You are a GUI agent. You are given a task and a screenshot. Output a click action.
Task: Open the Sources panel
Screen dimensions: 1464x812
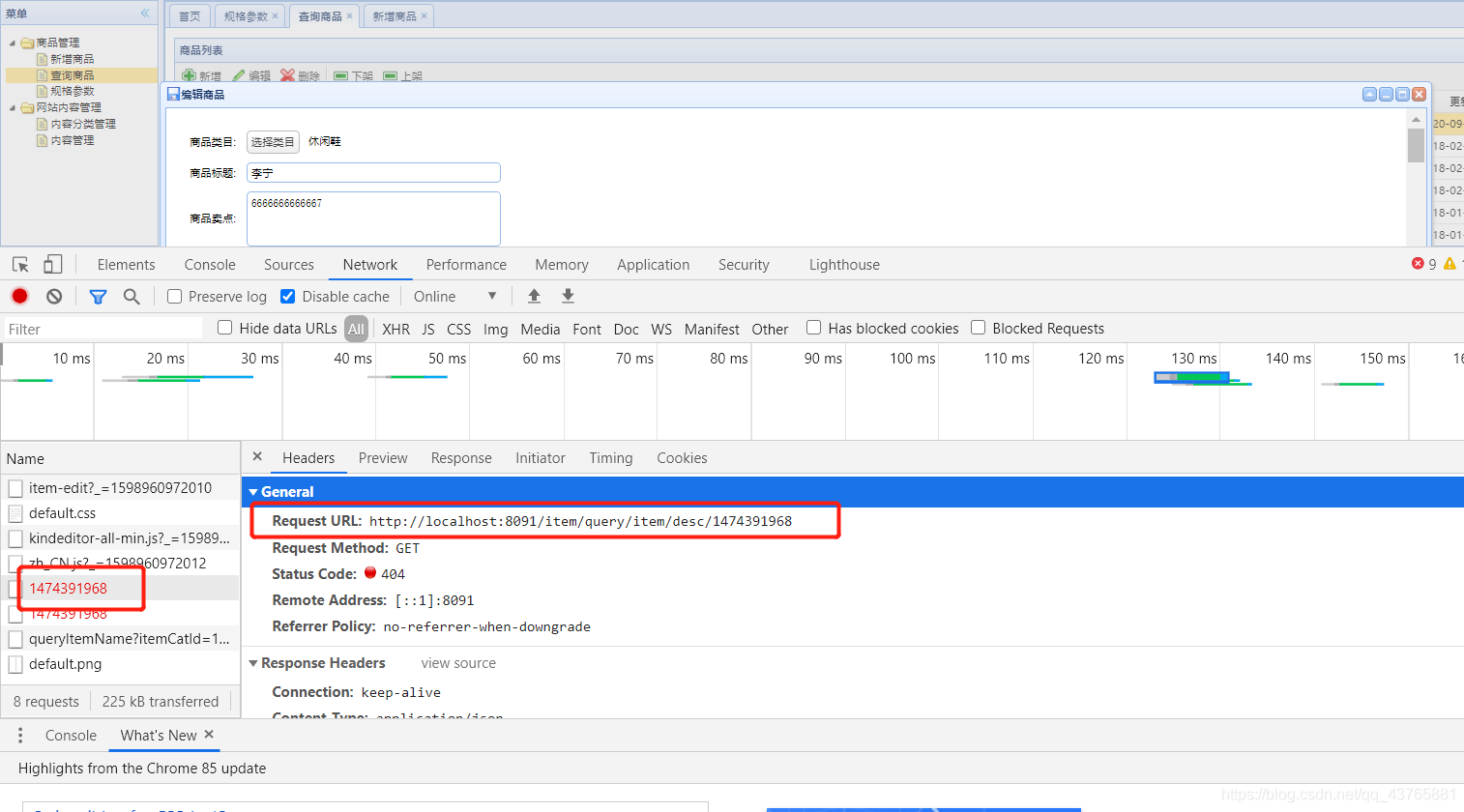289,265
